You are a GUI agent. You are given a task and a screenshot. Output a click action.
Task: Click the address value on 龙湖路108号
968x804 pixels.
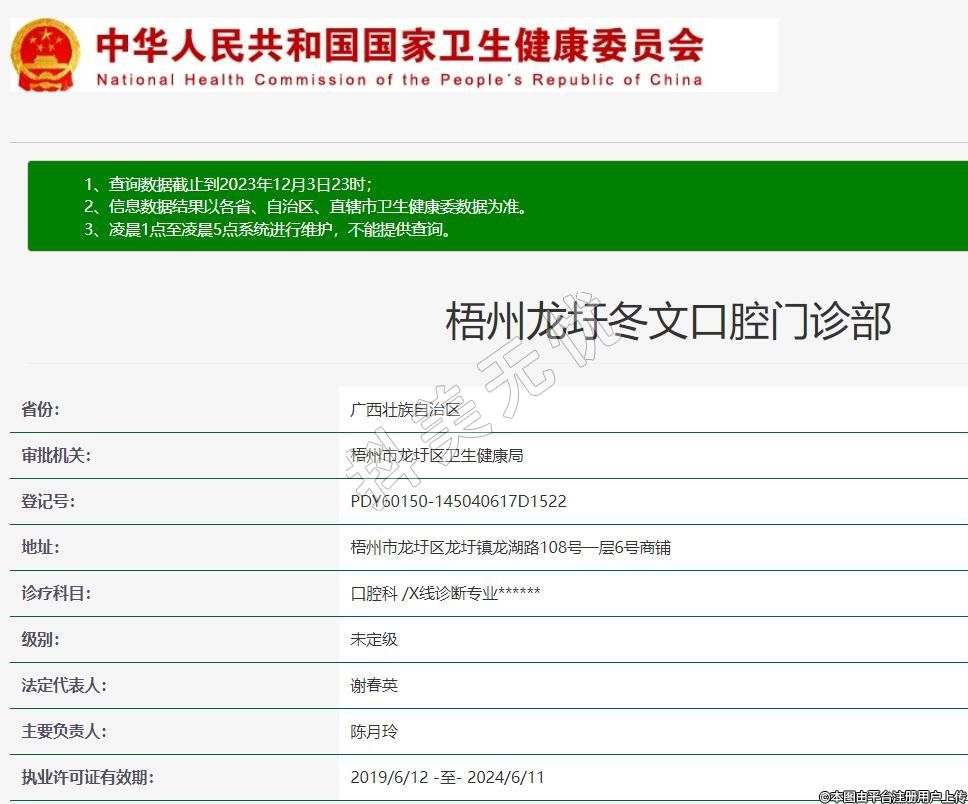(x=510, y=548)
